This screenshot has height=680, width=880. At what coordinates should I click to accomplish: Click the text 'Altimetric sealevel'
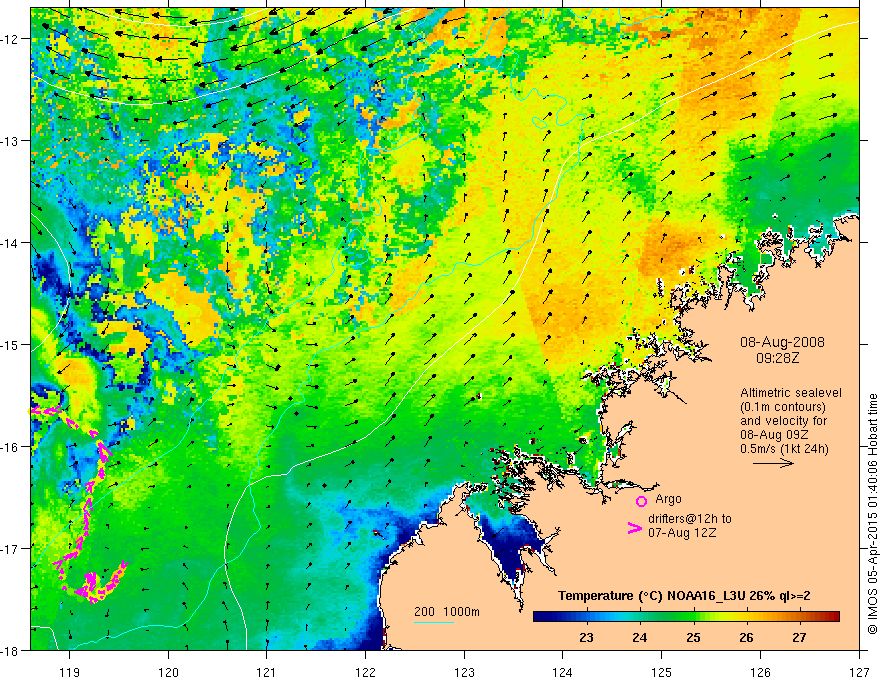click(x=791, y=393)
